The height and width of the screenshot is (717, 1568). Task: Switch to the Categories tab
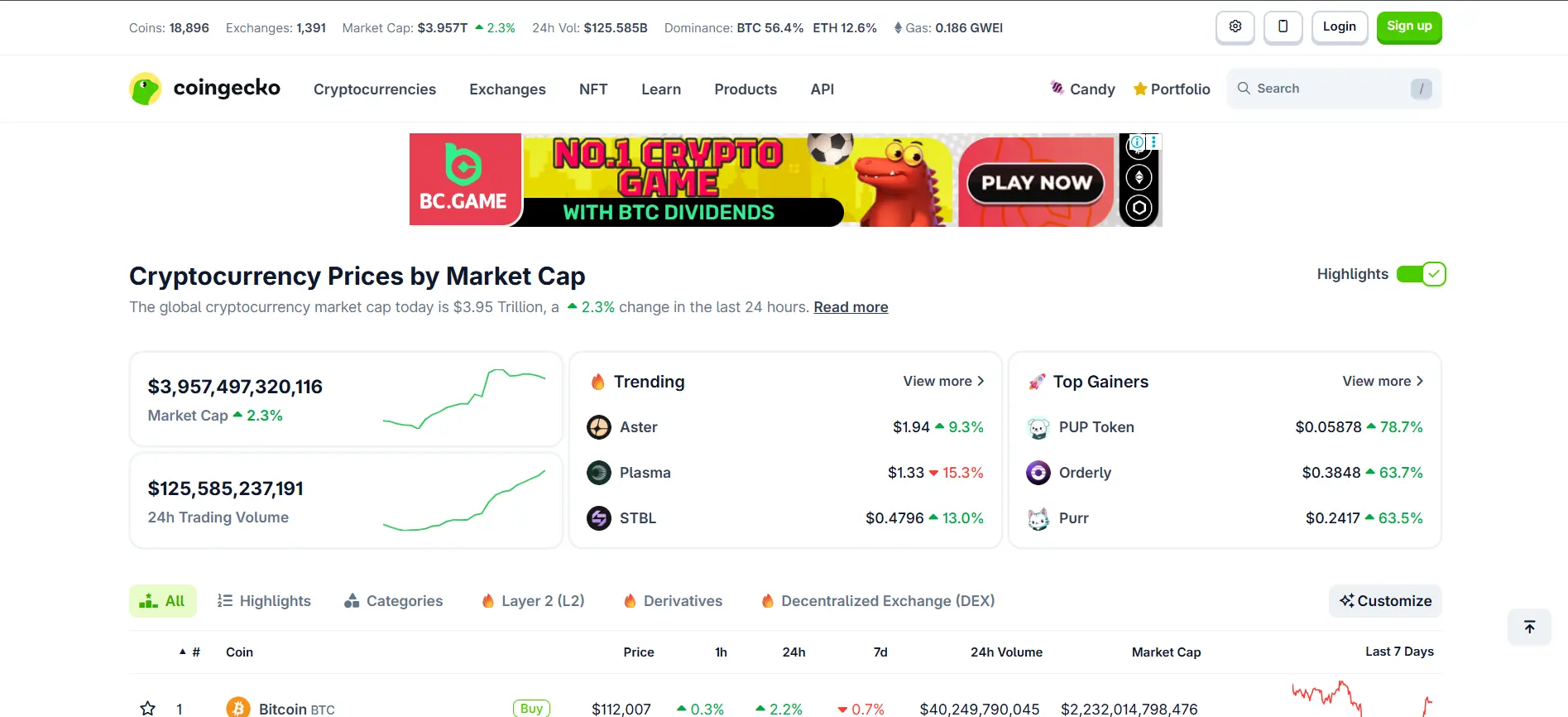click(394, 601)
